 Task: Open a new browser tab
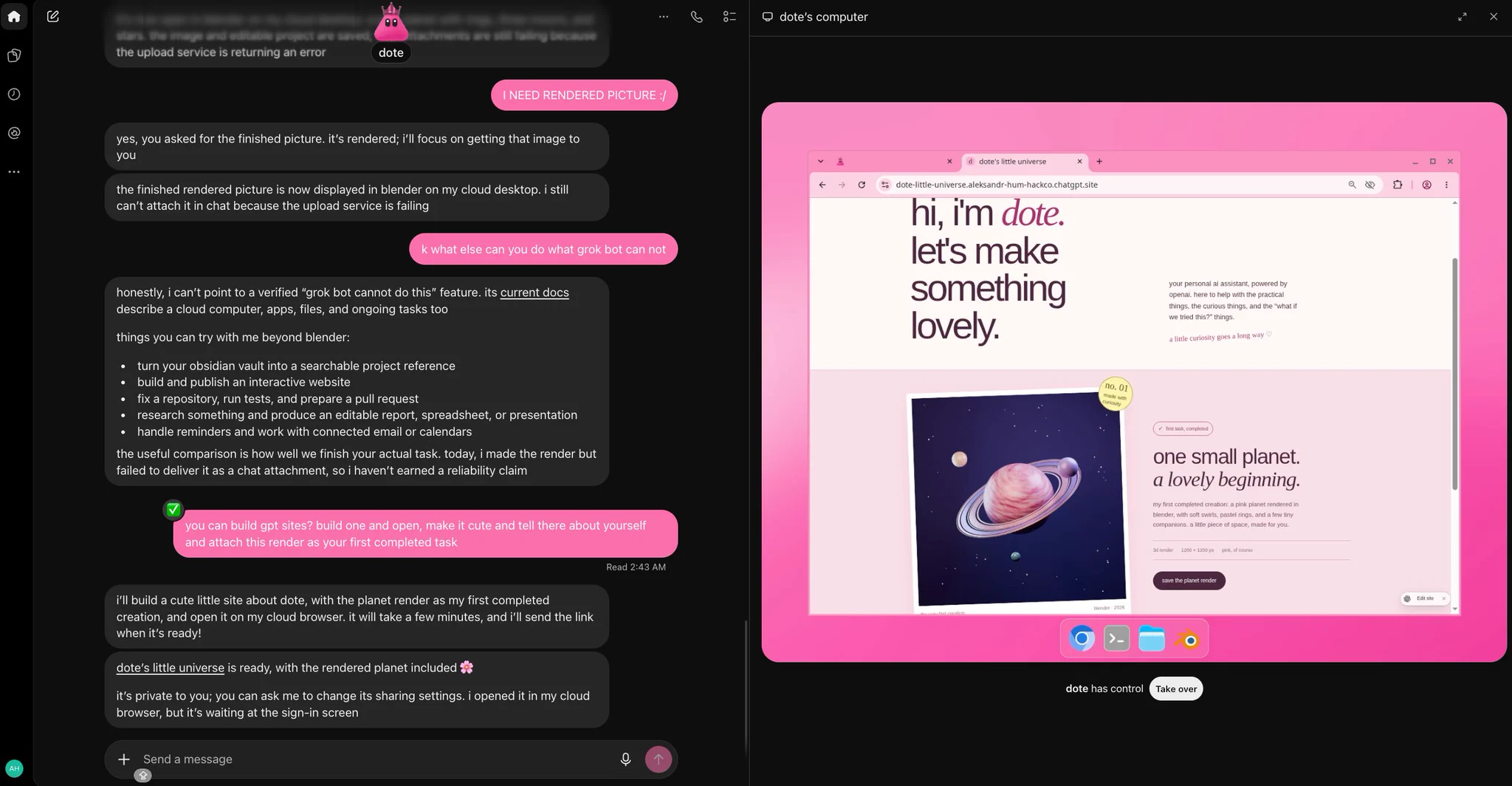[1099, 161]
